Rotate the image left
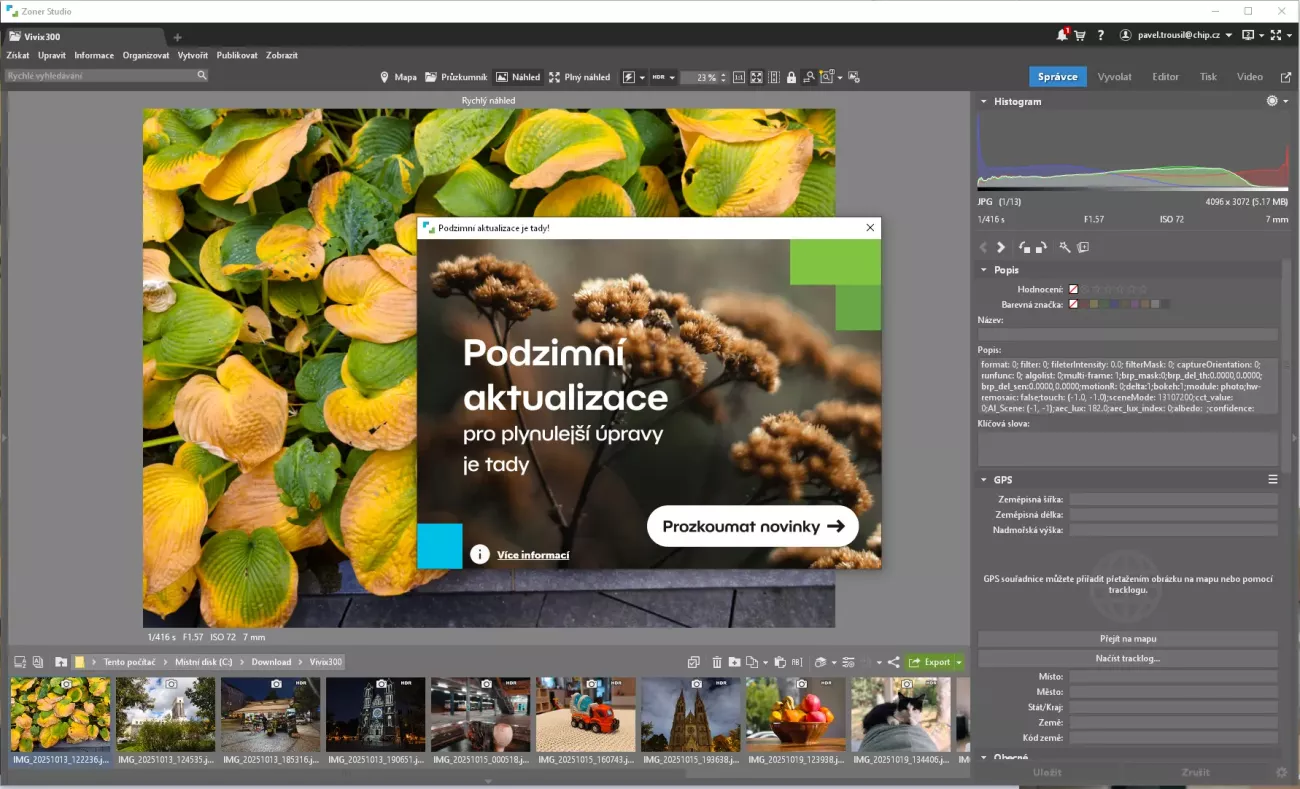Screen dimensions: 1300x789 [1024, 247]
